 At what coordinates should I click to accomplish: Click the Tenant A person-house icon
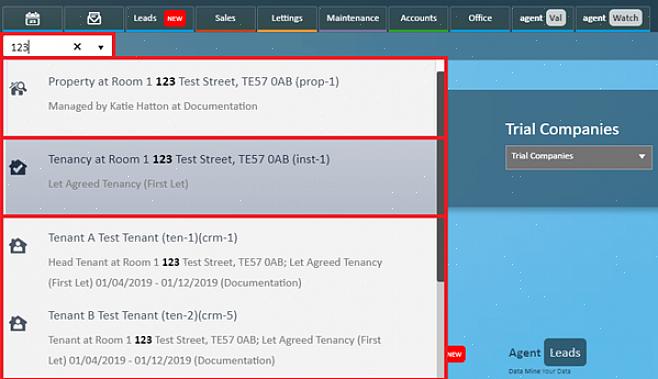[18, 246]
